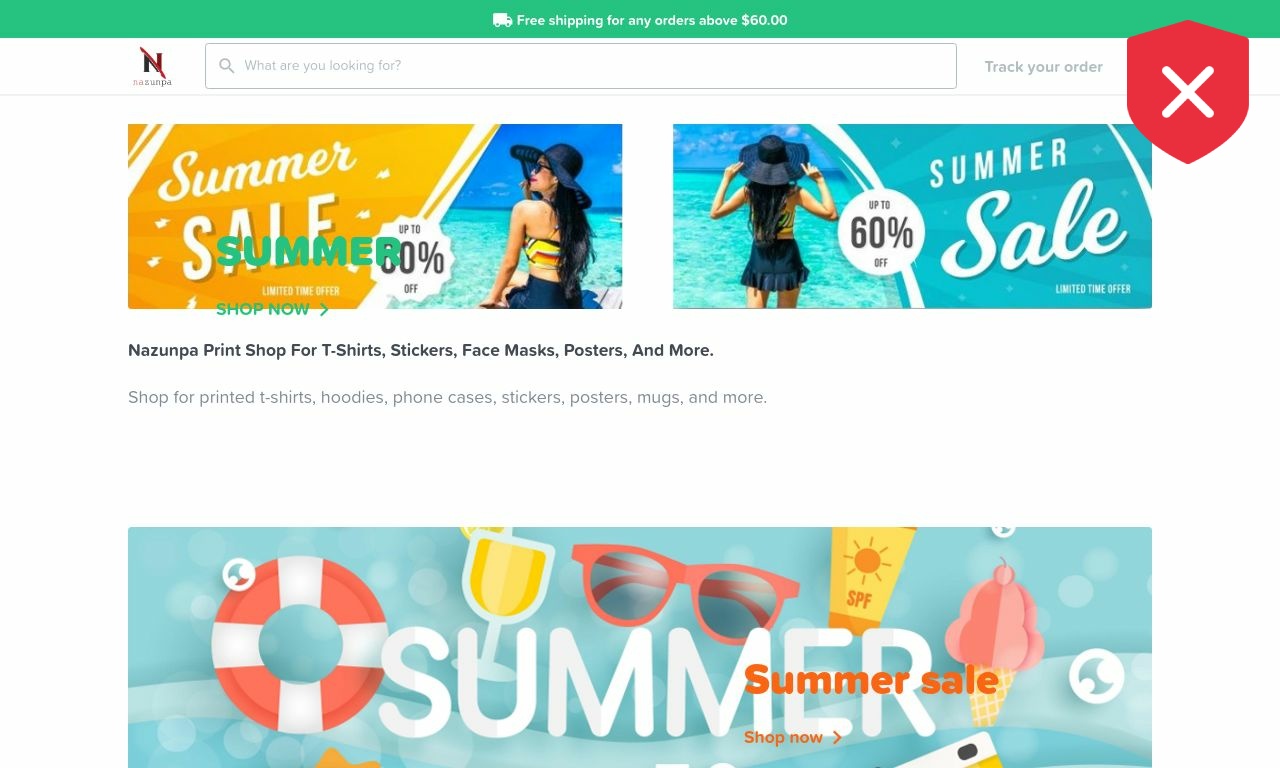Focus the "What are you looking for?" search box
This screenshot has height=768, width=1280.
581,66
